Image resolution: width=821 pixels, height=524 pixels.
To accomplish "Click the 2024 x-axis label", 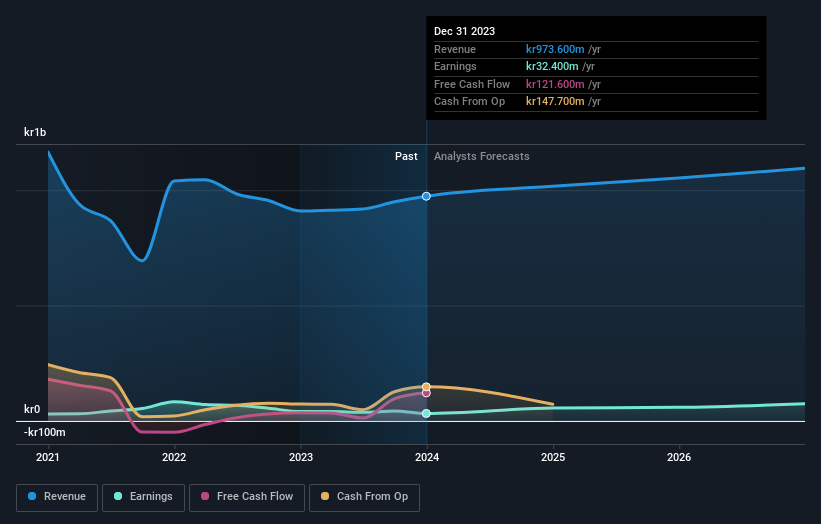I will point(427,458).
